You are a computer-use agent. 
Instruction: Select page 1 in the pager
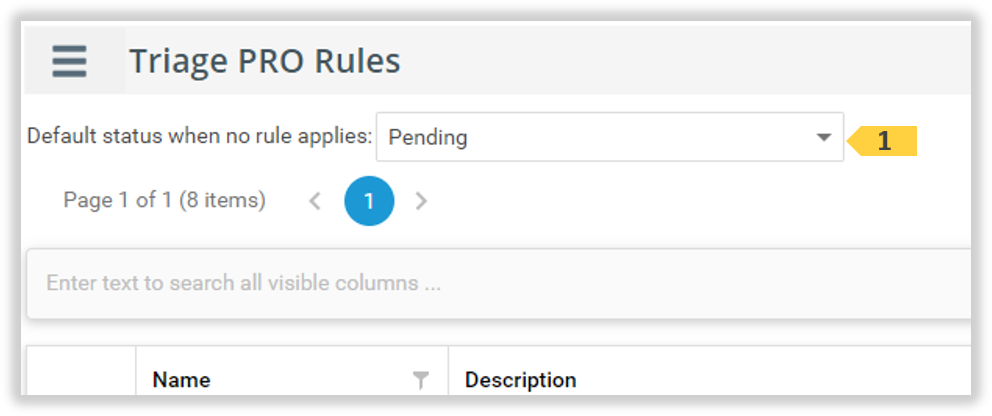point(368,201)
